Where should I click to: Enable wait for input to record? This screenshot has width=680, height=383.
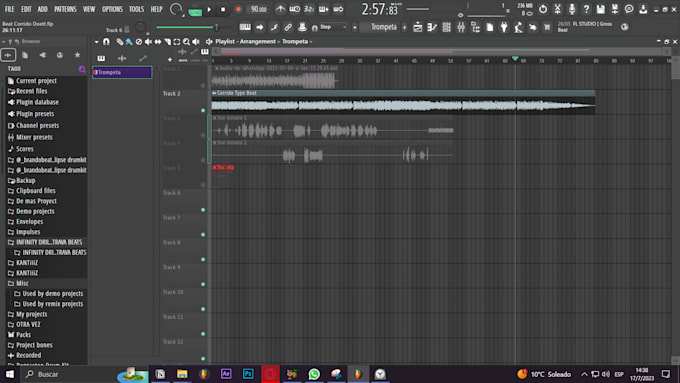point(294,9)
